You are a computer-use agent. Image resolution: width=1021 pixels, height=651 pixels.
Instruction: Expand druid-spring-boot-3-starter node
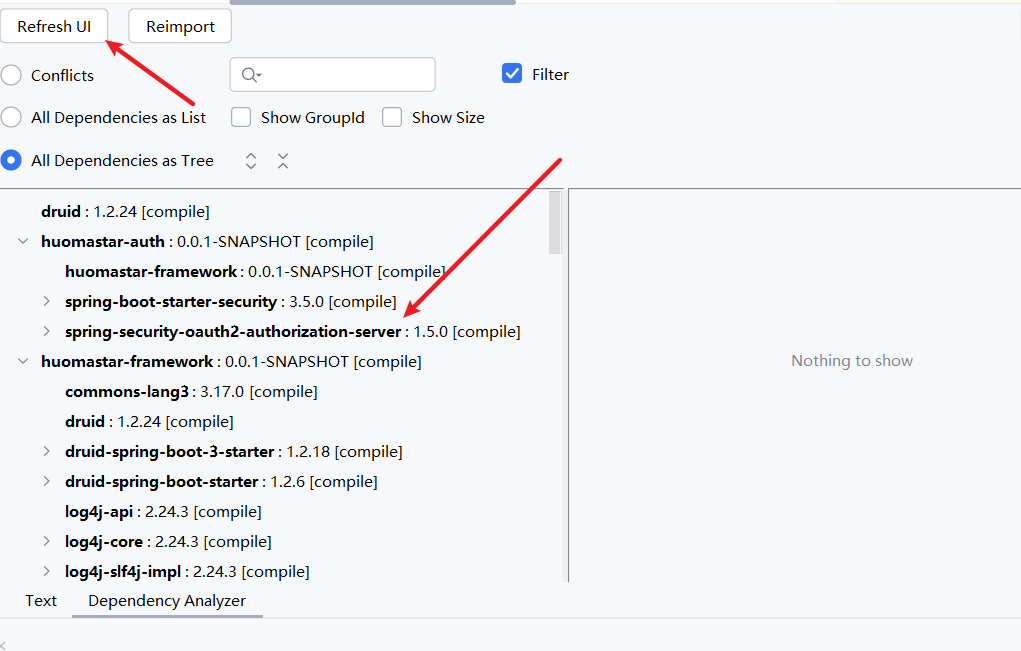pyautogui.click(x=46, y=451)
